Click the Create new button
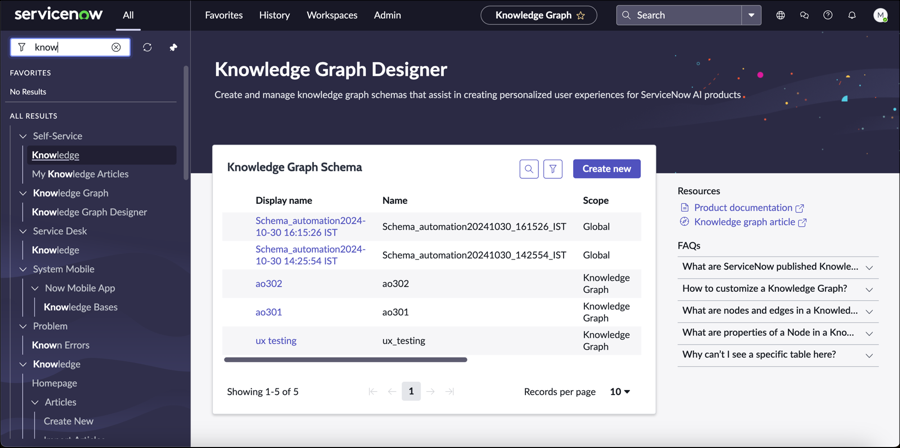Screen dimensions: 900x448 coord(607,169)
